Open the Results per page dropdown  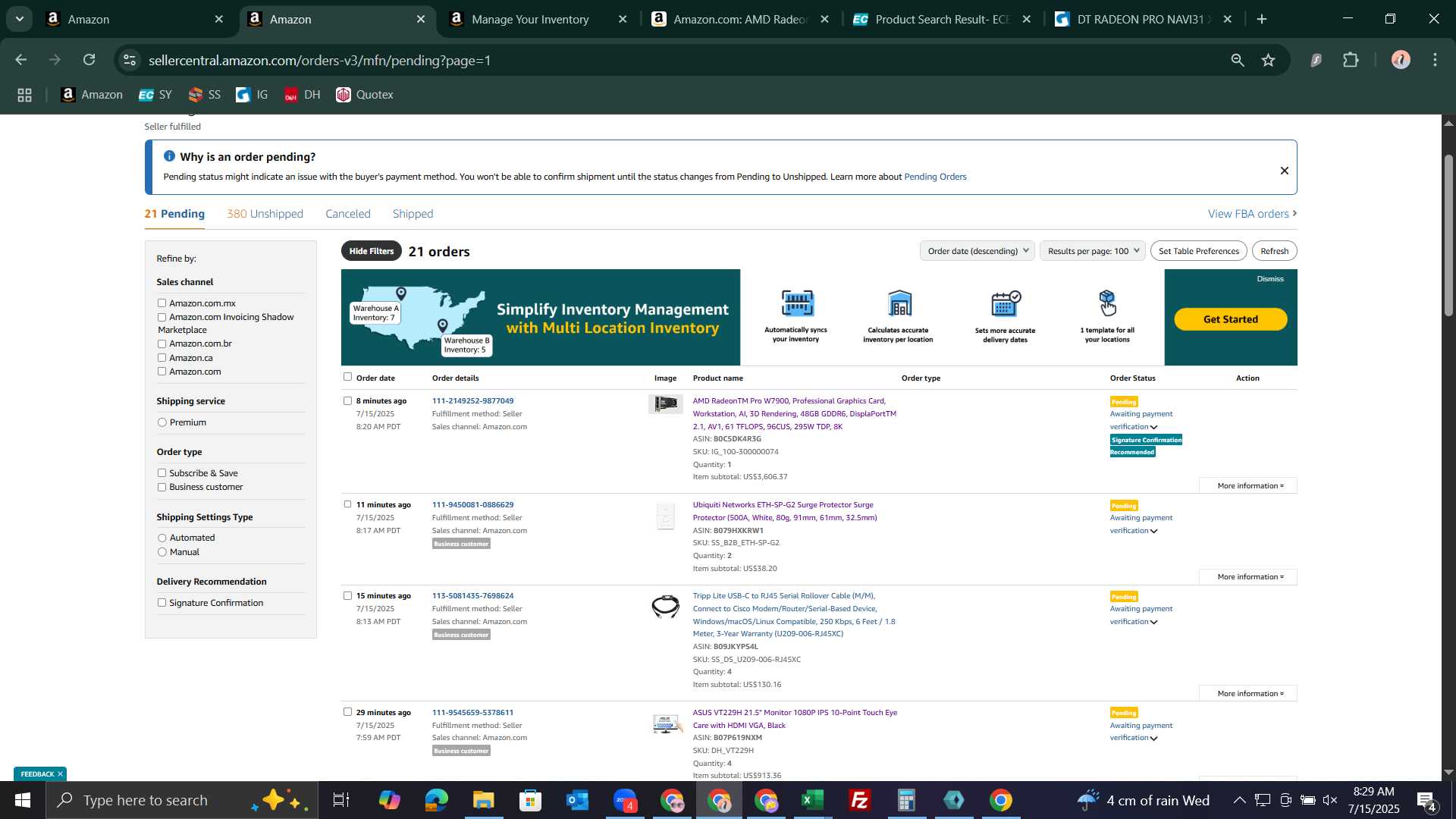pyautogui.click(x=1093, y=251)
